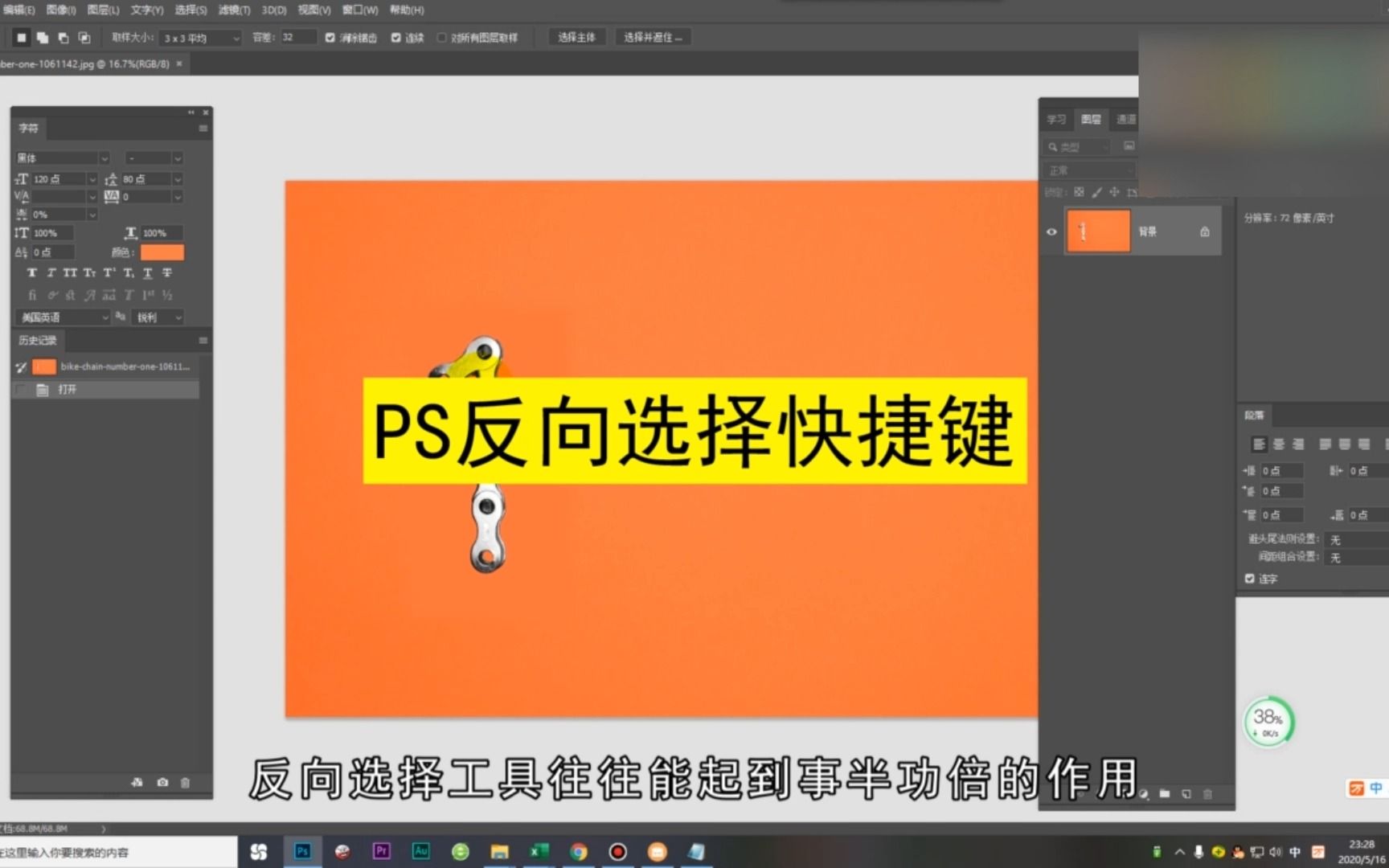Enable the 消除锯齿 anti-alias checkbox

pos(330,37)
